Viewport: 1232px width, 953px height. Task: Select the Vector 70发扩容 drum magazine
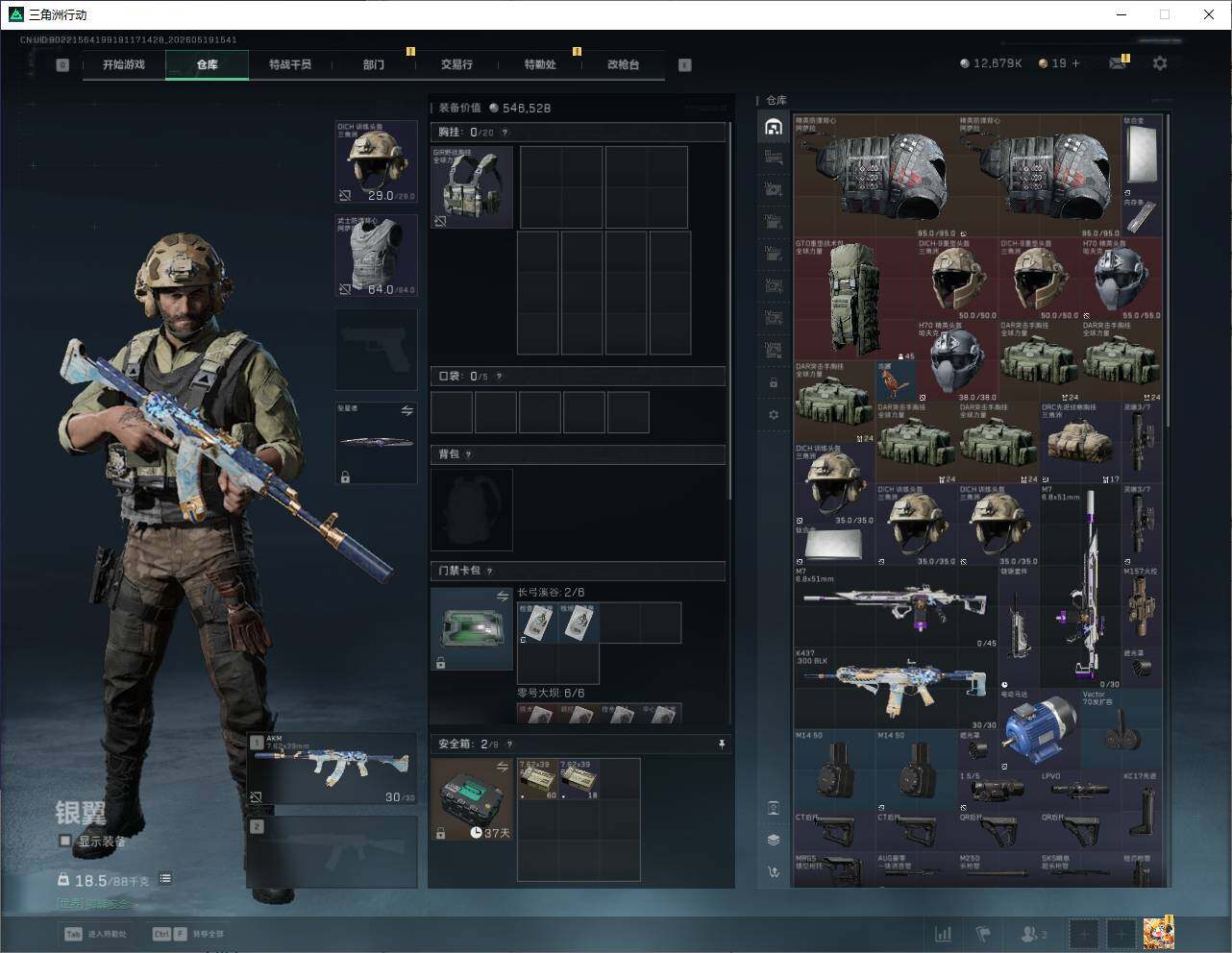pyautogui.click(x=1121, y=730)
